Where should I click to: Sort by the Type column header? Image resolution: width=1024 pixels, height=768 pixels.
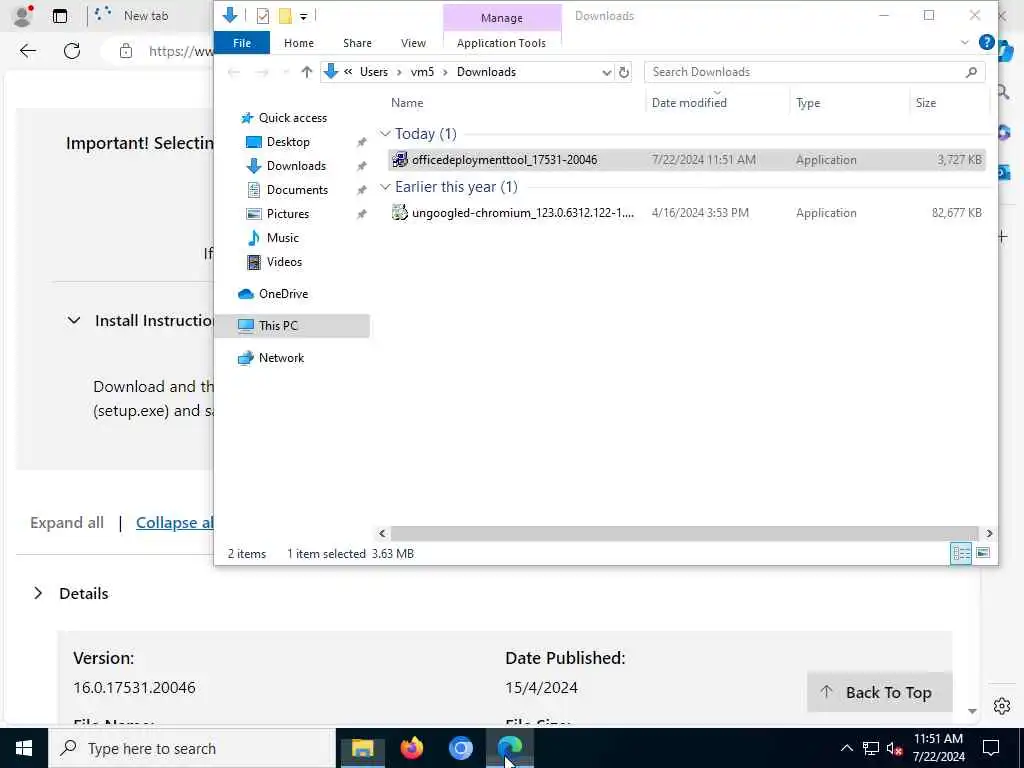[808, 103]
